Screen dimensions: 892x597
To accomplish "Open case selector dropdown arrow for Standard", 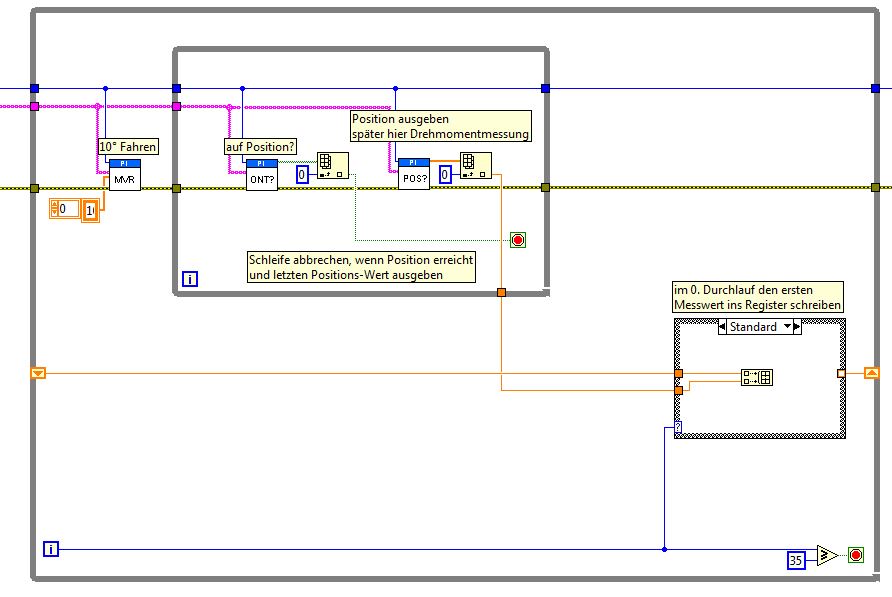I will pos(787,327).
